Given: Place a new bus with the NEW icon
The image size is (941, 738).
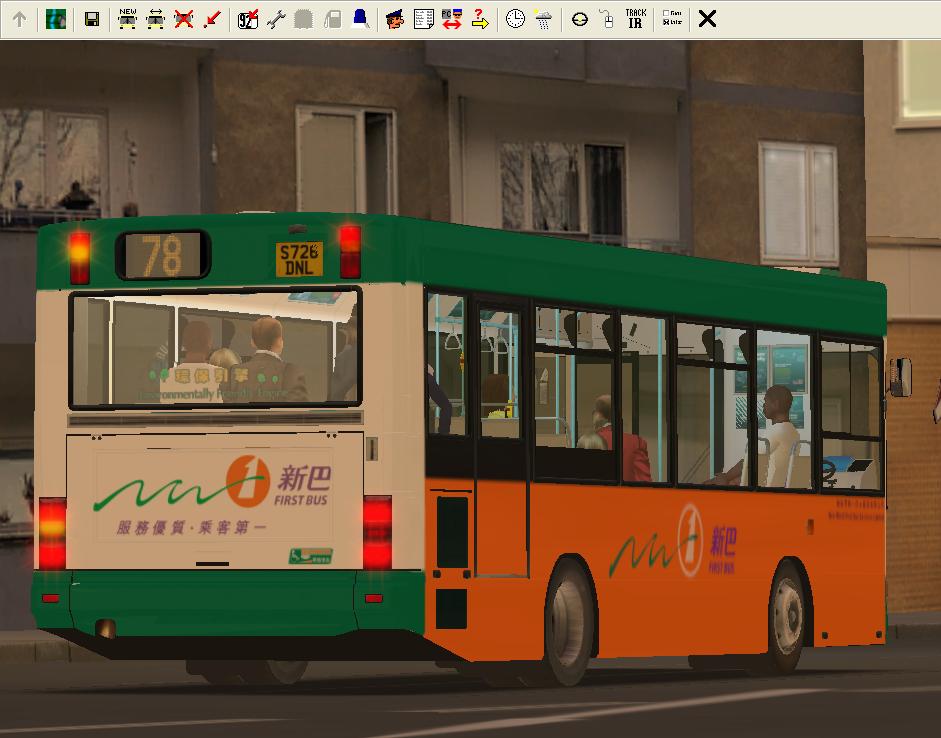Looking at the screenshot, I should coord(127,19).
